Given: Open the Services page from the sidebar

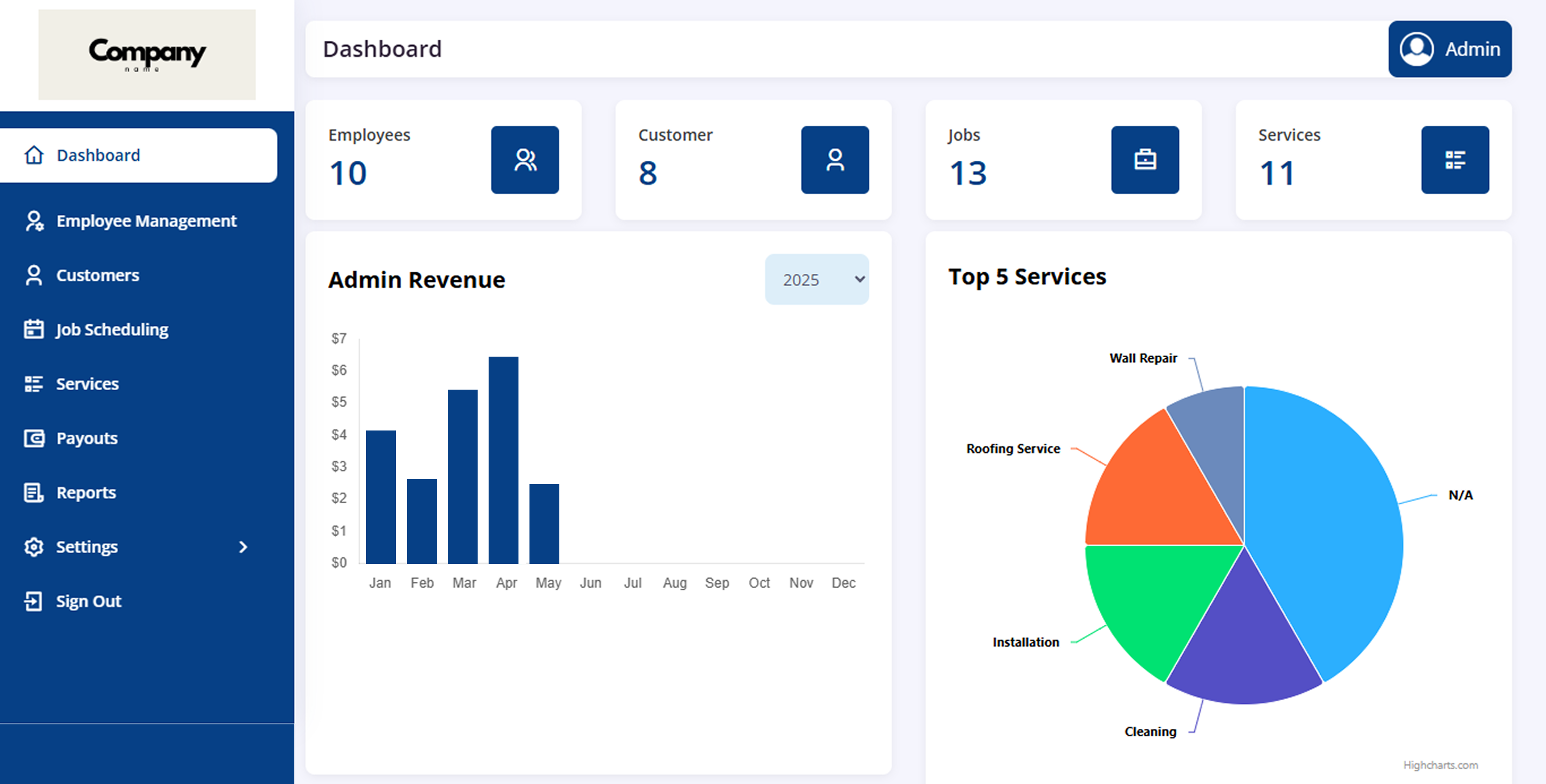Looking at the screenshot, I should pyautogui.click(x=87, y=383).
